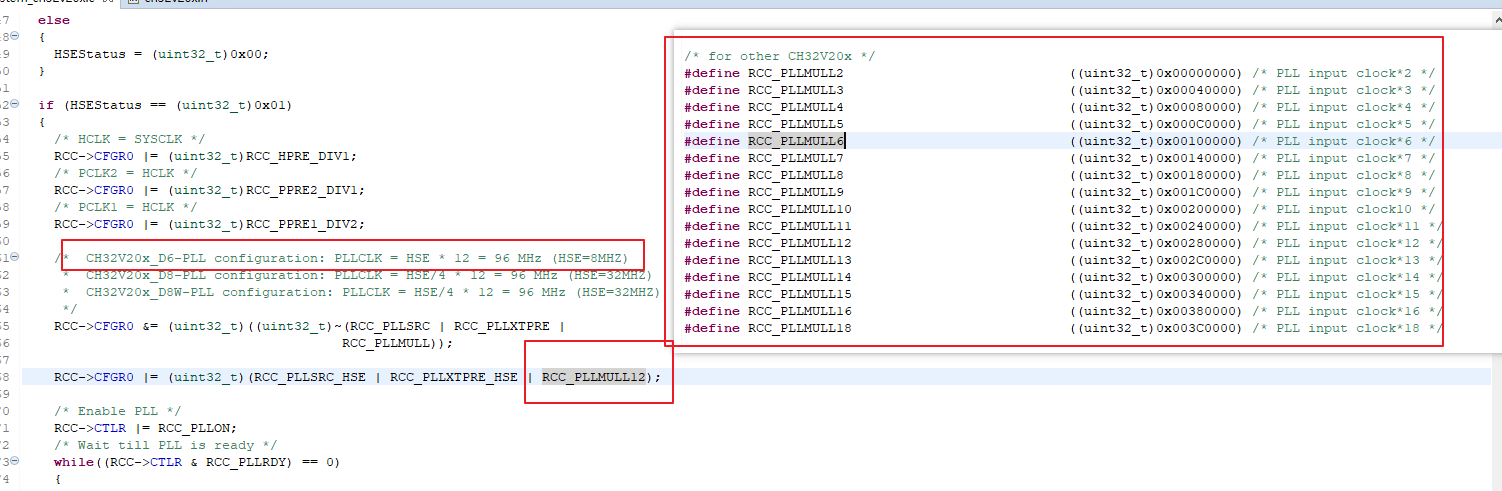The width and height of the screenshot is (1502, 491).
Task: Click RCC_PLLMULL6 in the defines popup
Action: [796, 141]
